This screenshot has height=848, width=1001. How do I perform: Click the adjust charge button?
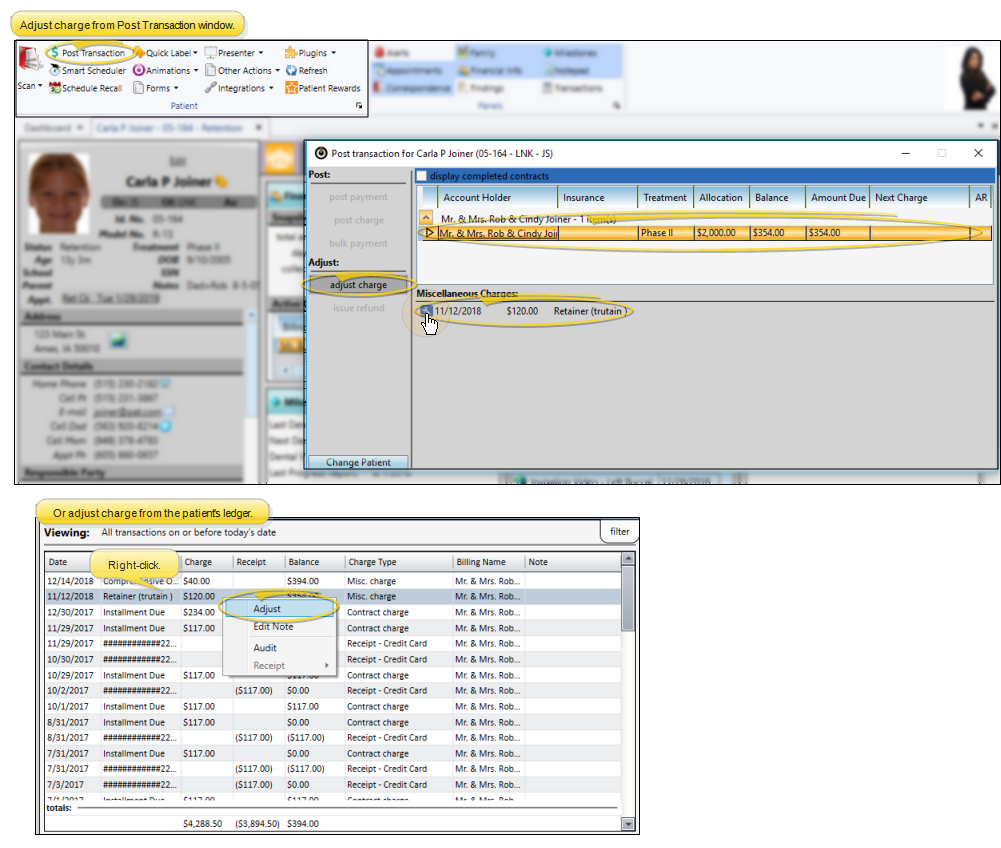click(358, 285)
